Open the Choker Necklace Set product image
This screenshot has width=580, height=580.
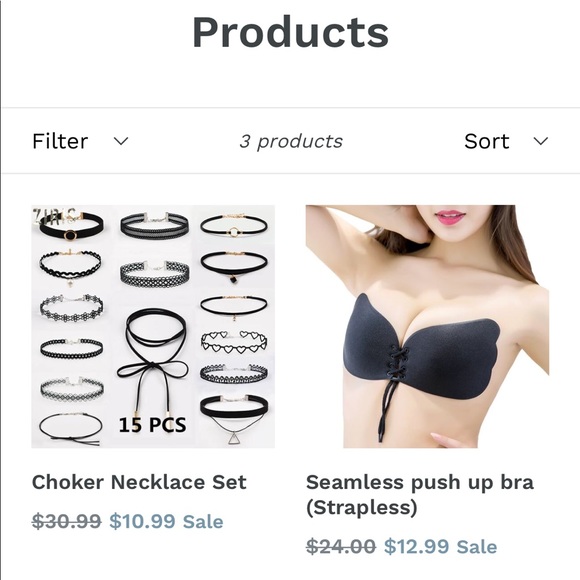pos(153,327)
